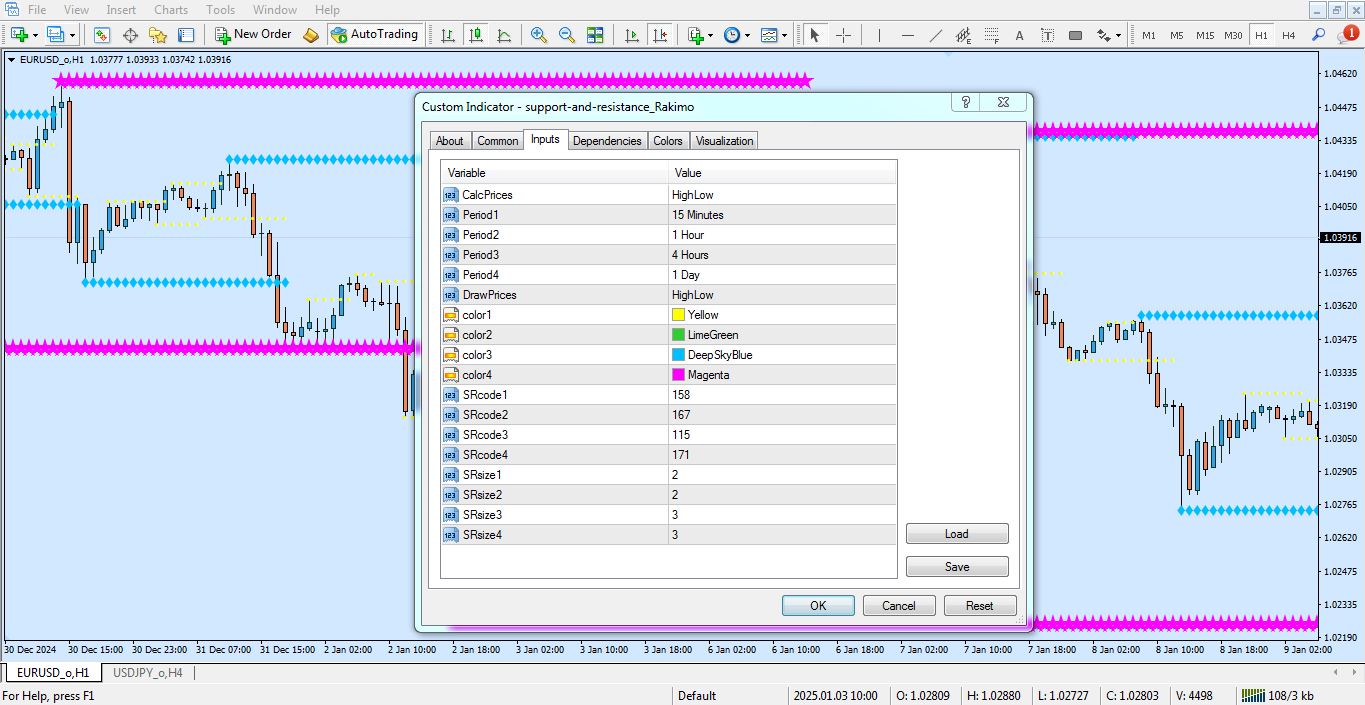The image size is (1365, 705).
Task: Change CalcPrices value from HighLow
Action: point(780,194)
